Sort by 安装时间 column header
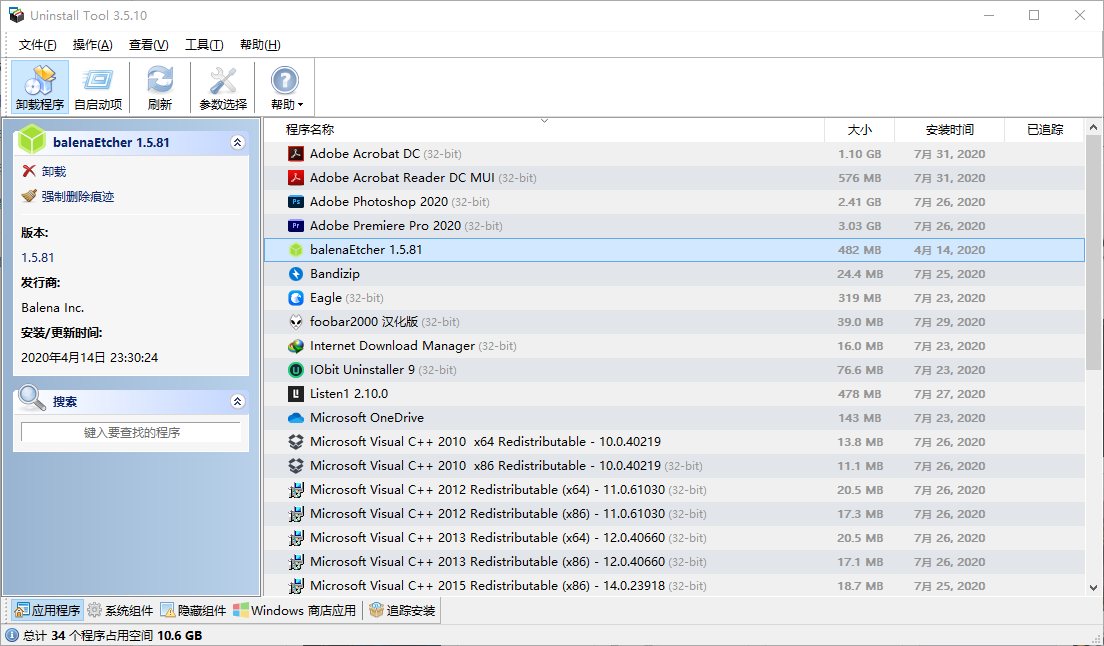 click(949, 129)
